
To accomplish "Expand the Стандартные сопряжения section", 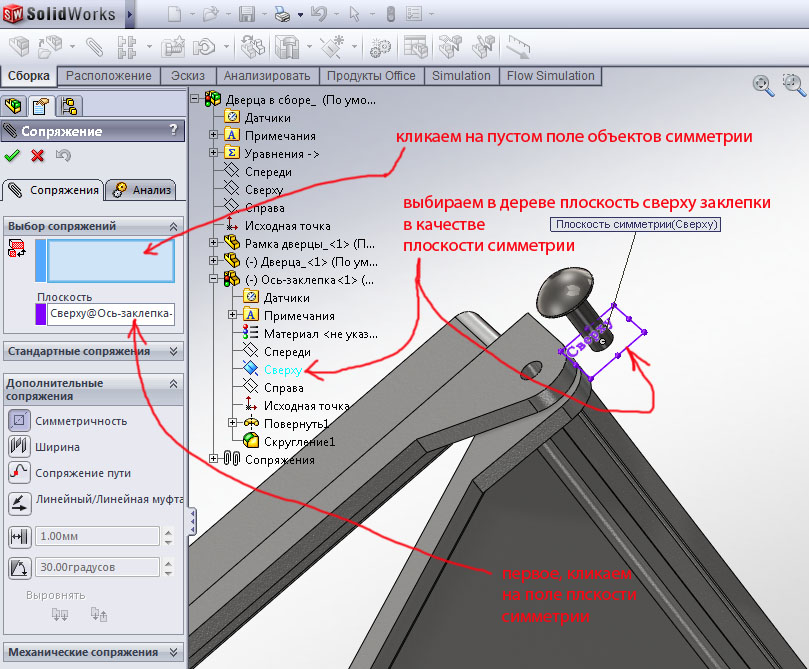I will pos(174,351).
